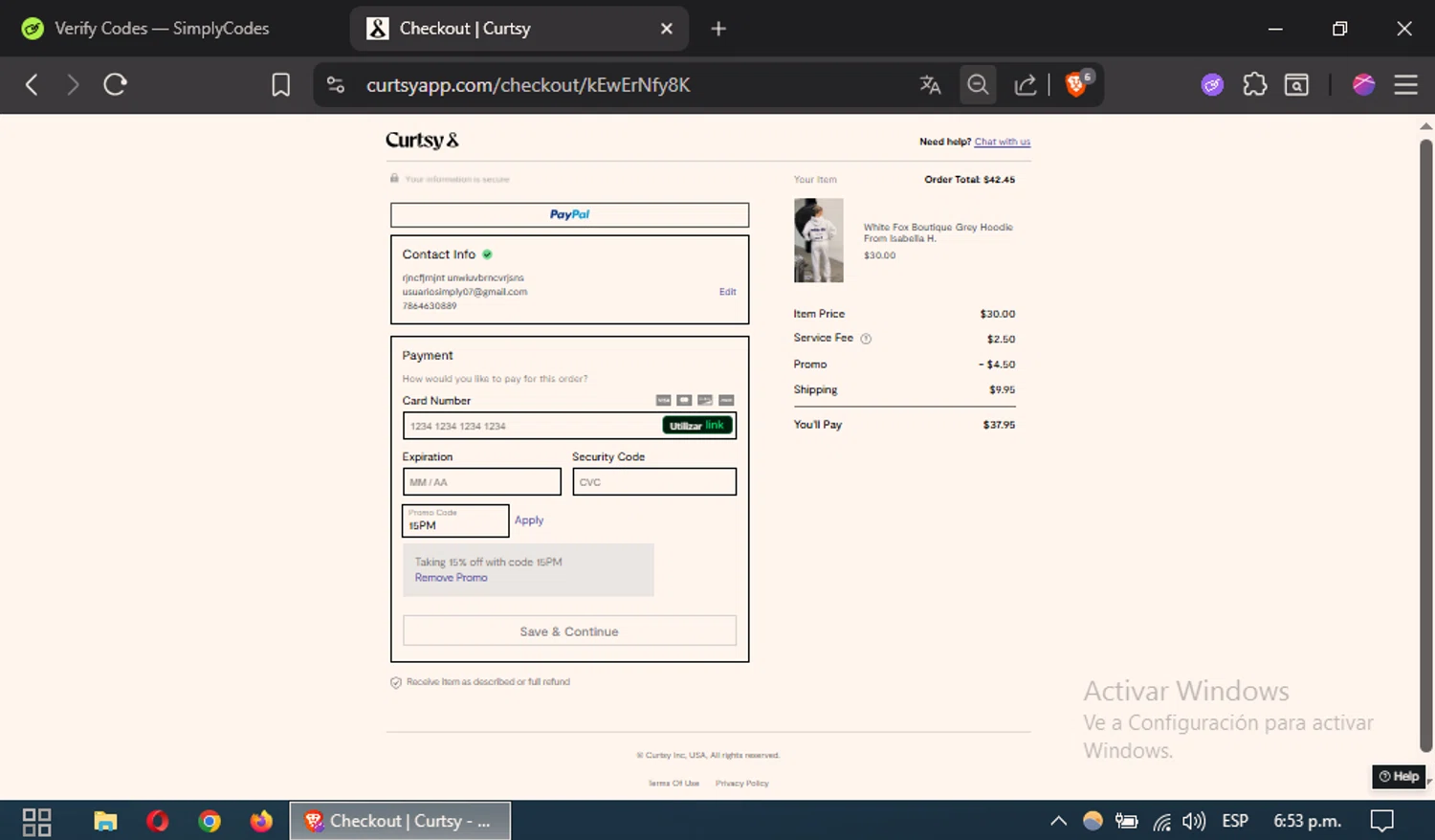Click the green Contact Info checkmark
Viewport: 1435px width, 840px height.
(487, 254)
